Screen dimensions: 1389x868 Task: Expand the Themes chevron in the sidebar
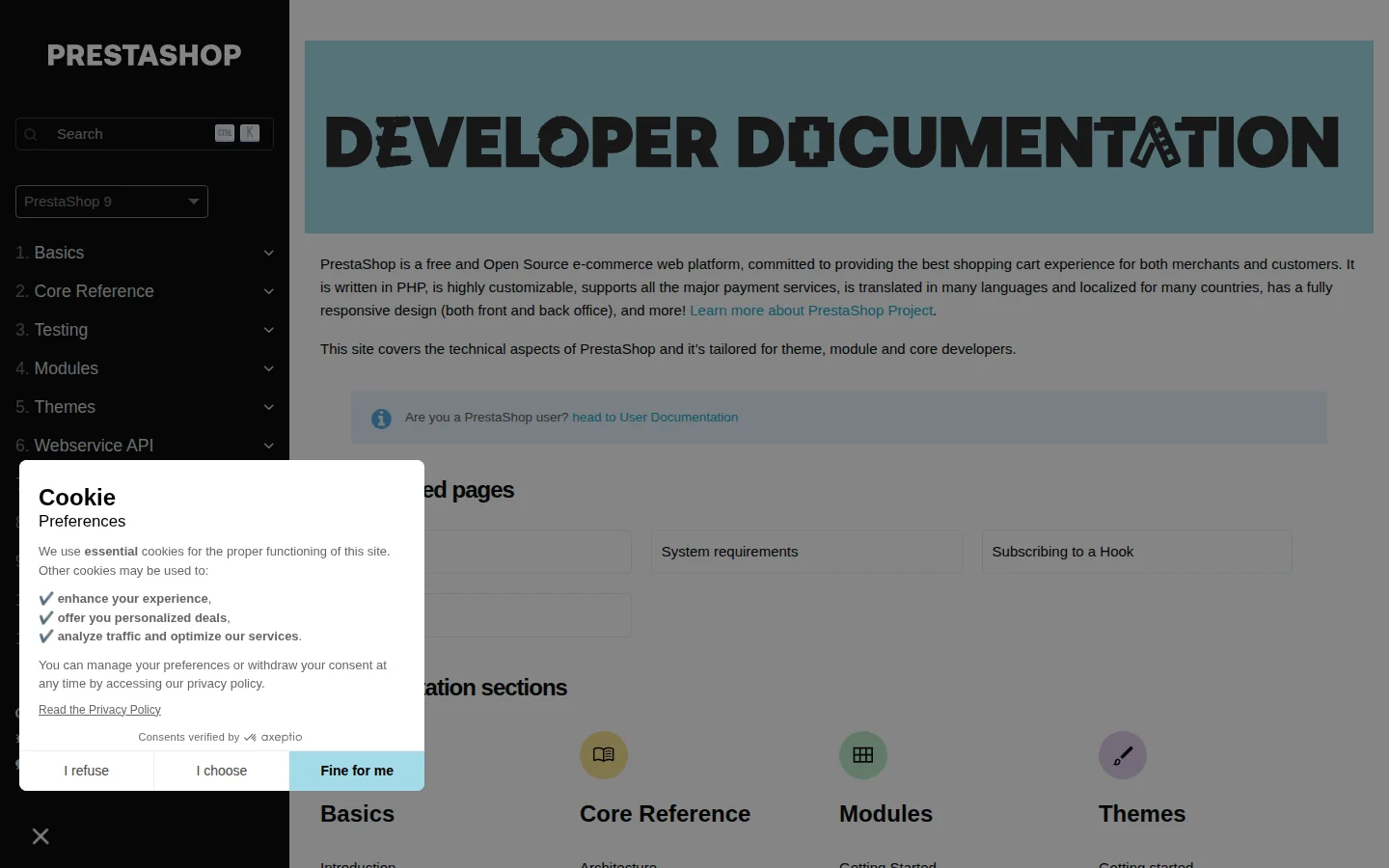(x=269, y=407)
